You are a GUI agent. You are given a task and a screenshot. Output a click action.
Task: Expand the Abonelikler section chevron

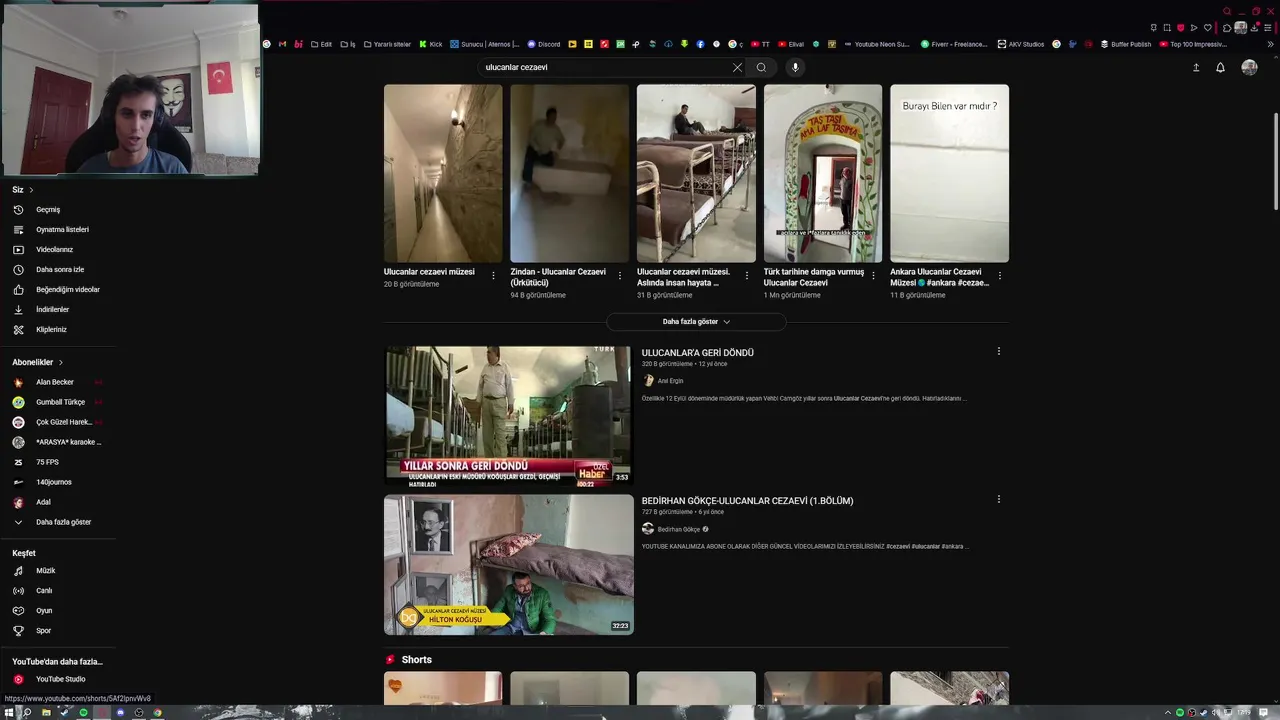(60, 362)
